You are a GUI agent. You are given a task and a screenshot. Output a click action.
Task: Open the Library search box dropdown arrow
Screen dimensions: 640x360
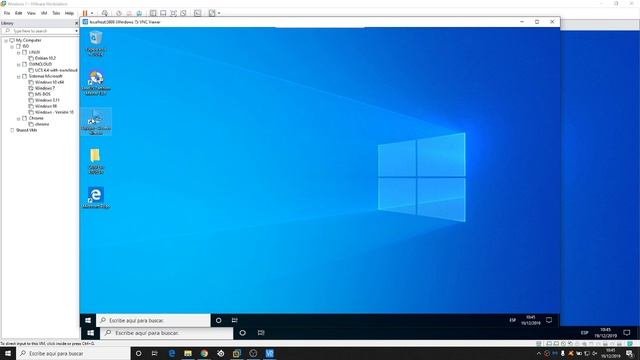pyautogui.click(x=76, y=31)
